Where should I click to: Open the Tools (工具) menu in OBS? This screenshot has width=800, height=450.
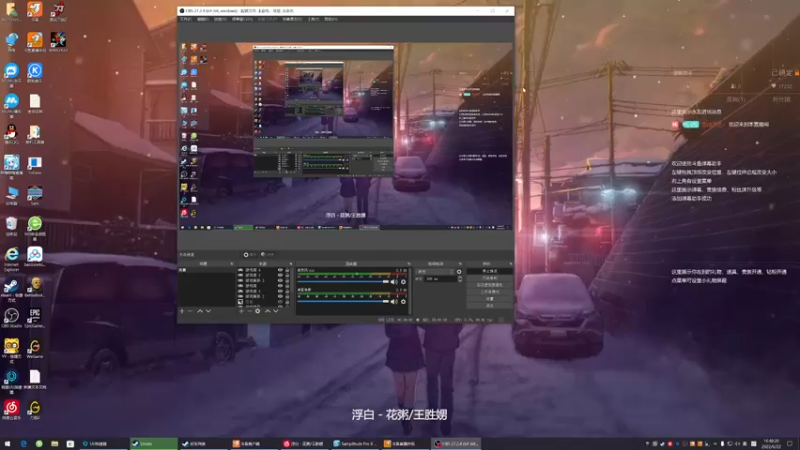313,19
